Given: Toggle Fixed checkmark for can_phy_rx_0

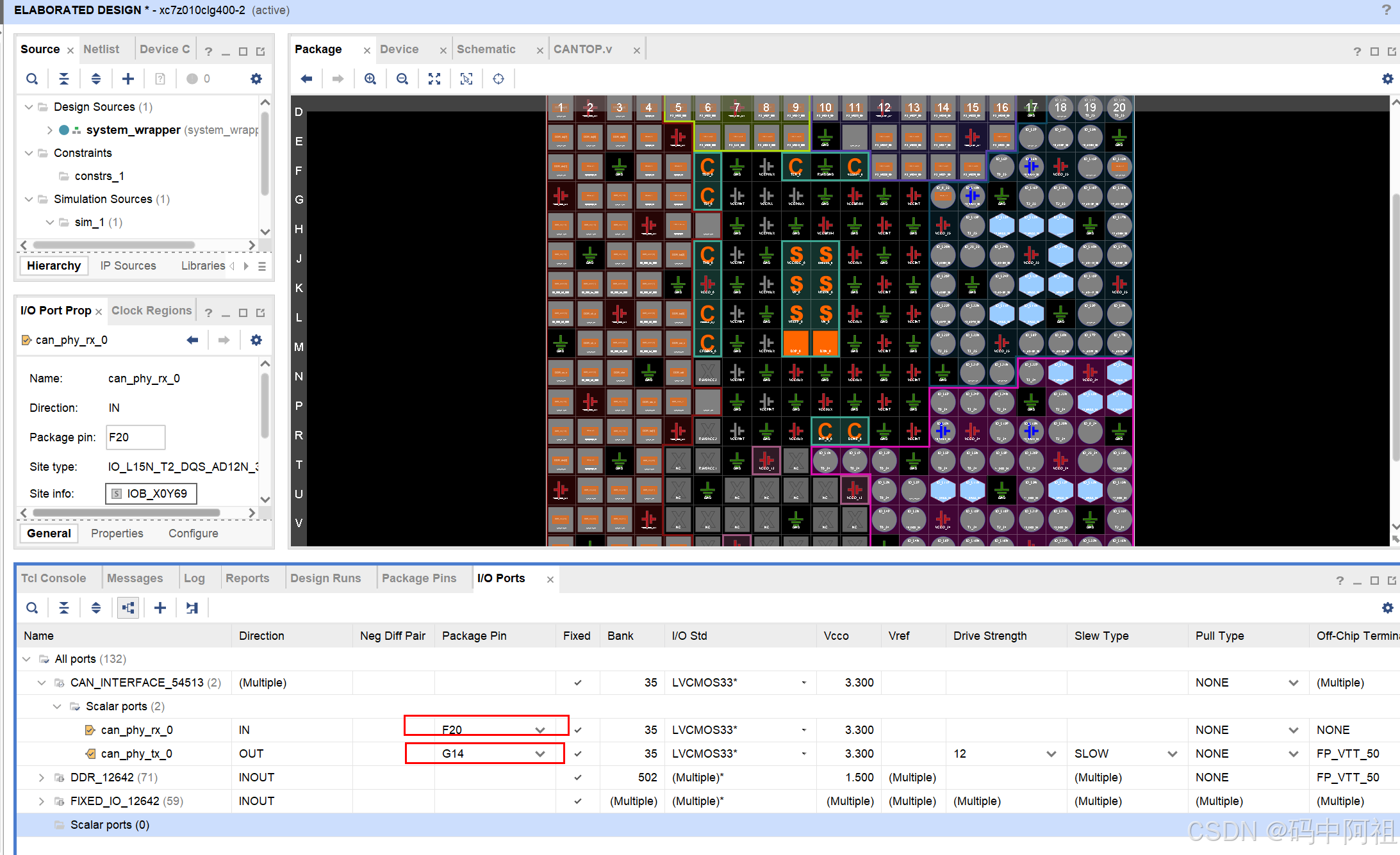Looking at the screenshot, I should 578,730.
